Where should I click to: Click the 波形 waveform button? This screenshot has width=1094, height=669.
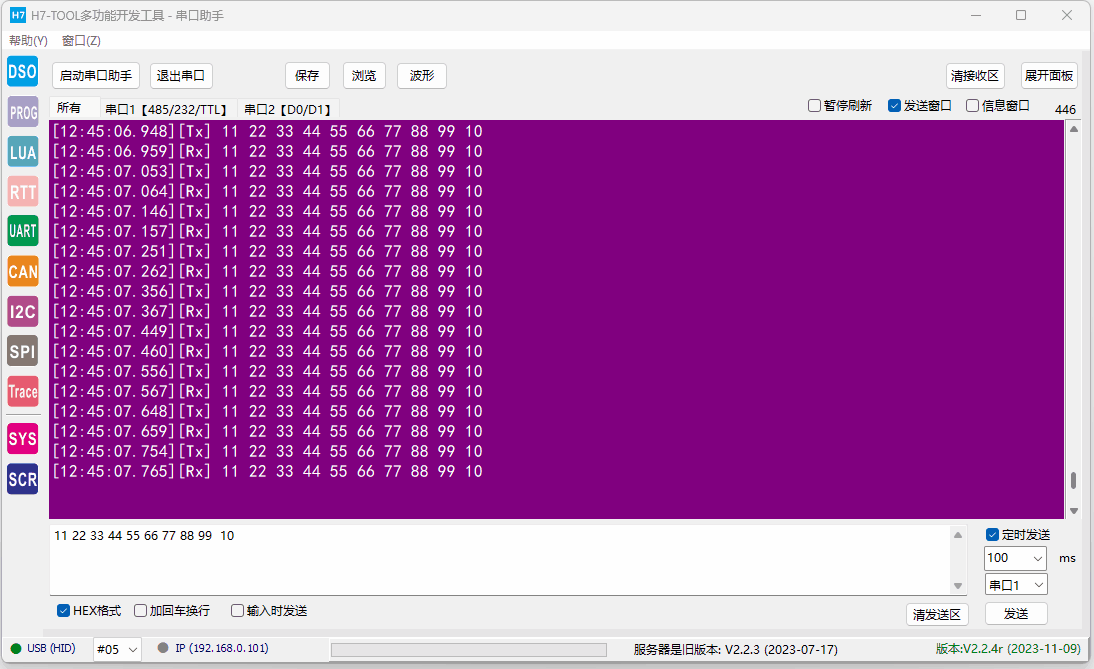422,75
